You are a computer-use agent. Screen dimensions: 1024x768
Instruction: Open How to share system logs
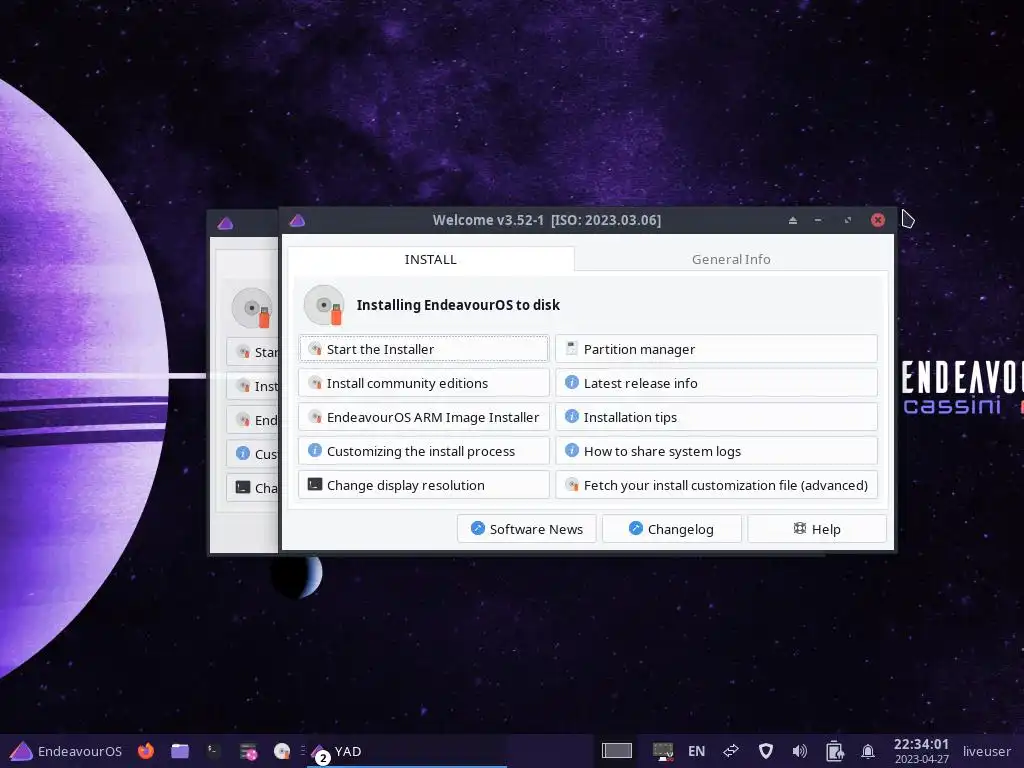coord(716,451)
